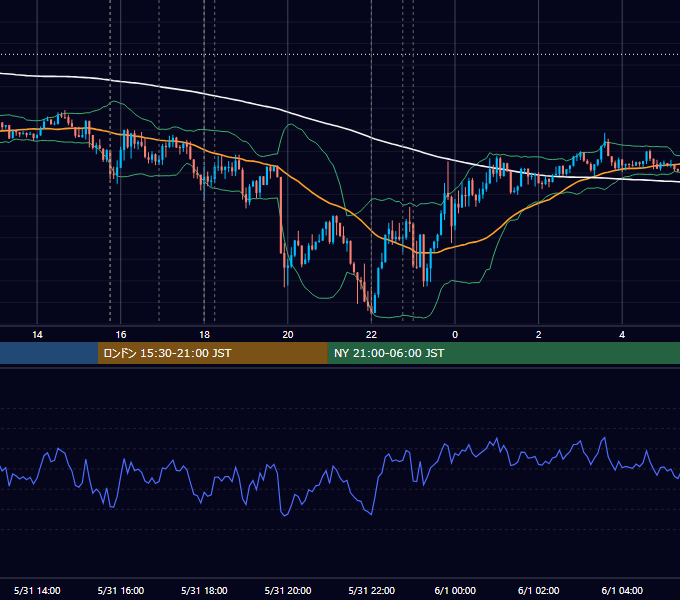Click the 16 hour axis label
The height and width of the screenshot is (600, 680).
coord(121,335)
